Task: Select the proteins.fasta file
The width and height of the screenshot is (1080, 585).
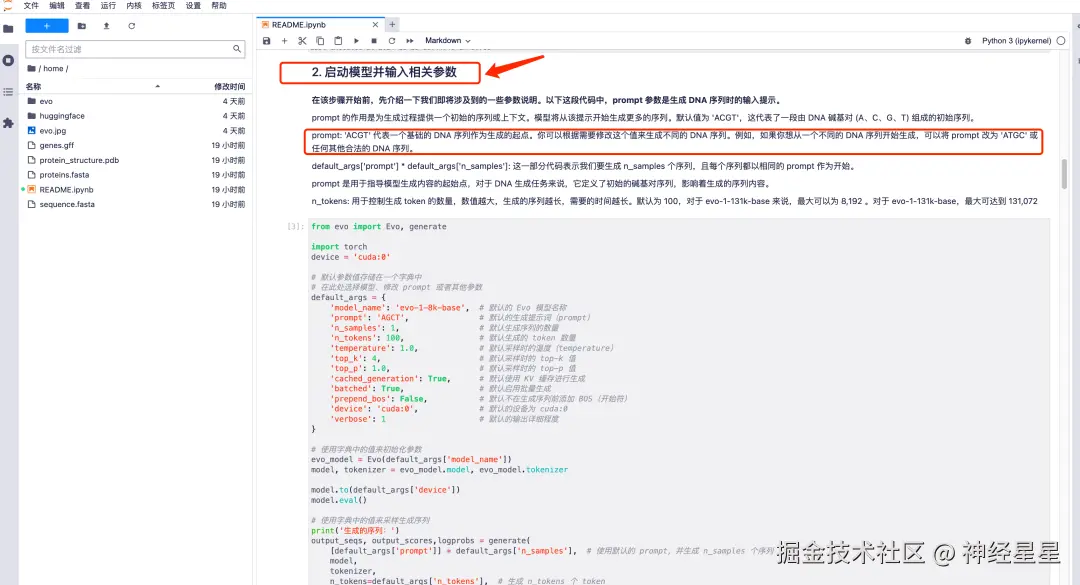Action: (136, 175)
